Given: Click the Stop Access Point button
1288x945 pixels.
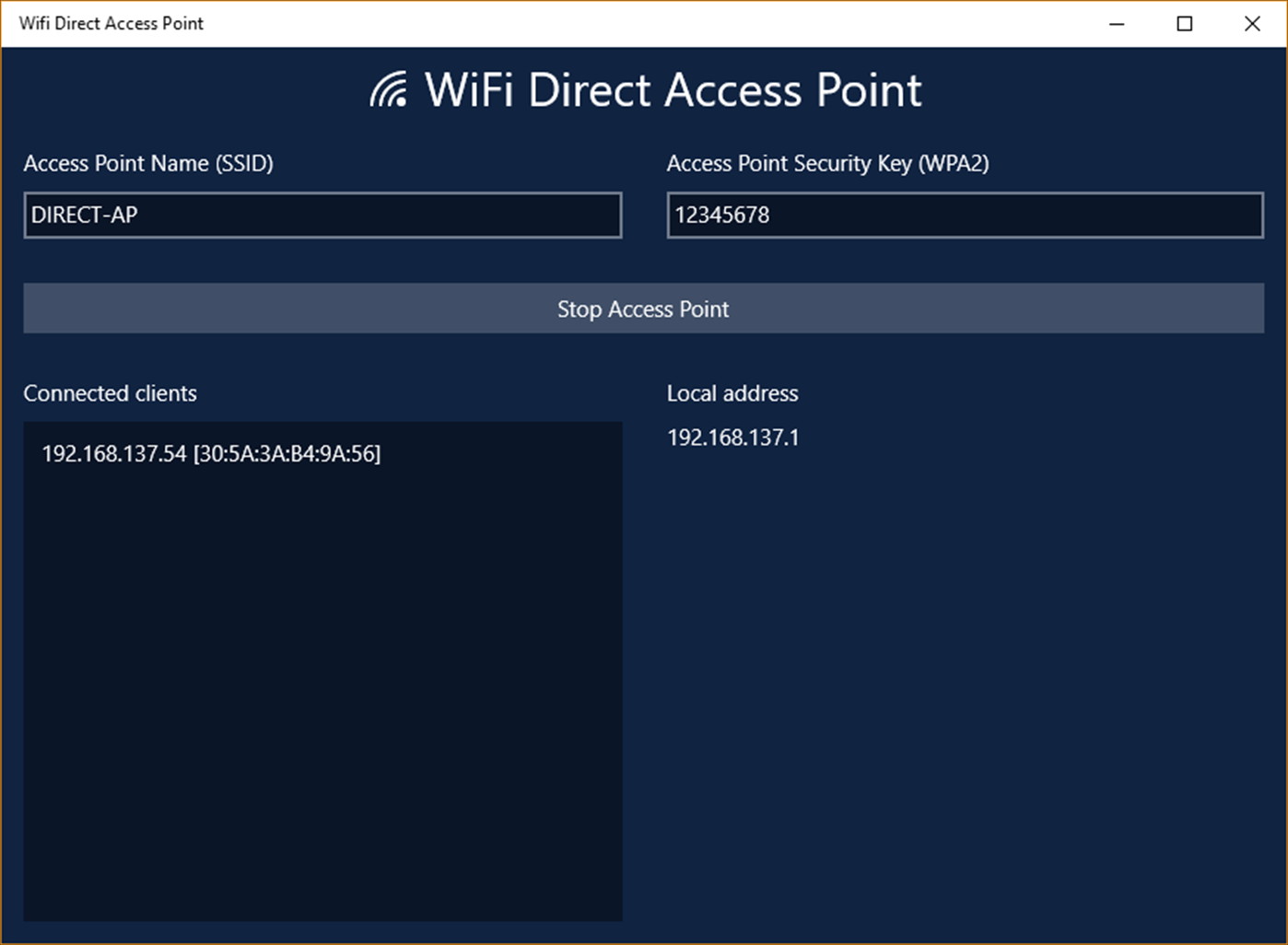Looking at the screenshot, I should pyautogui.click(x=643, y=309).
